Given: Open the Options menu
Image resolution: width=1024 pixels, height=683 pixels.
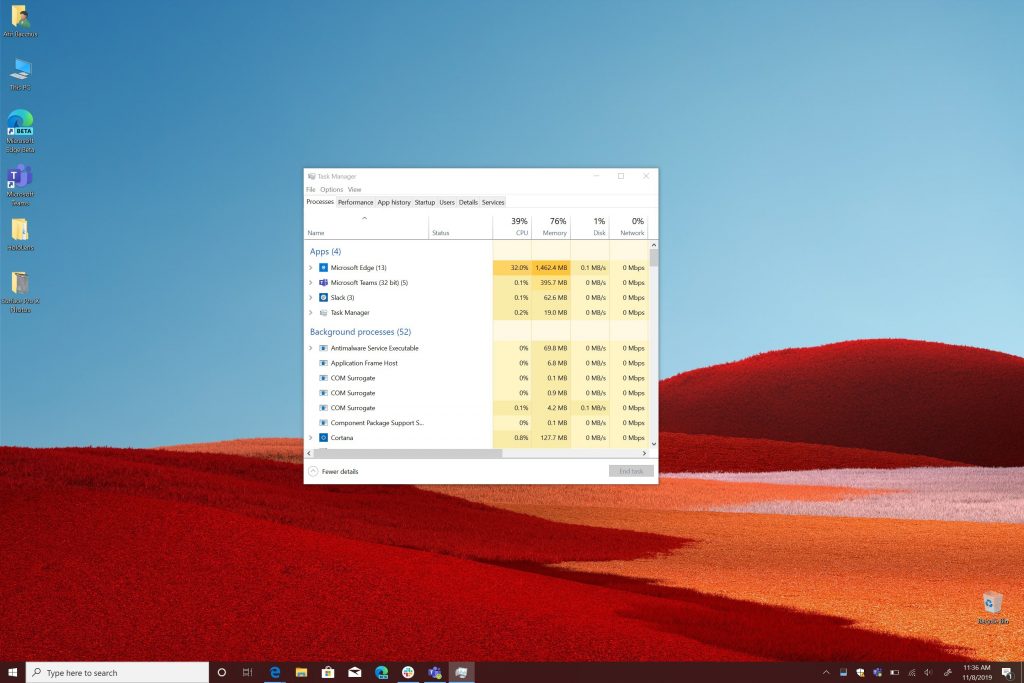Looking at the screenshot, I should coord(331,189).
